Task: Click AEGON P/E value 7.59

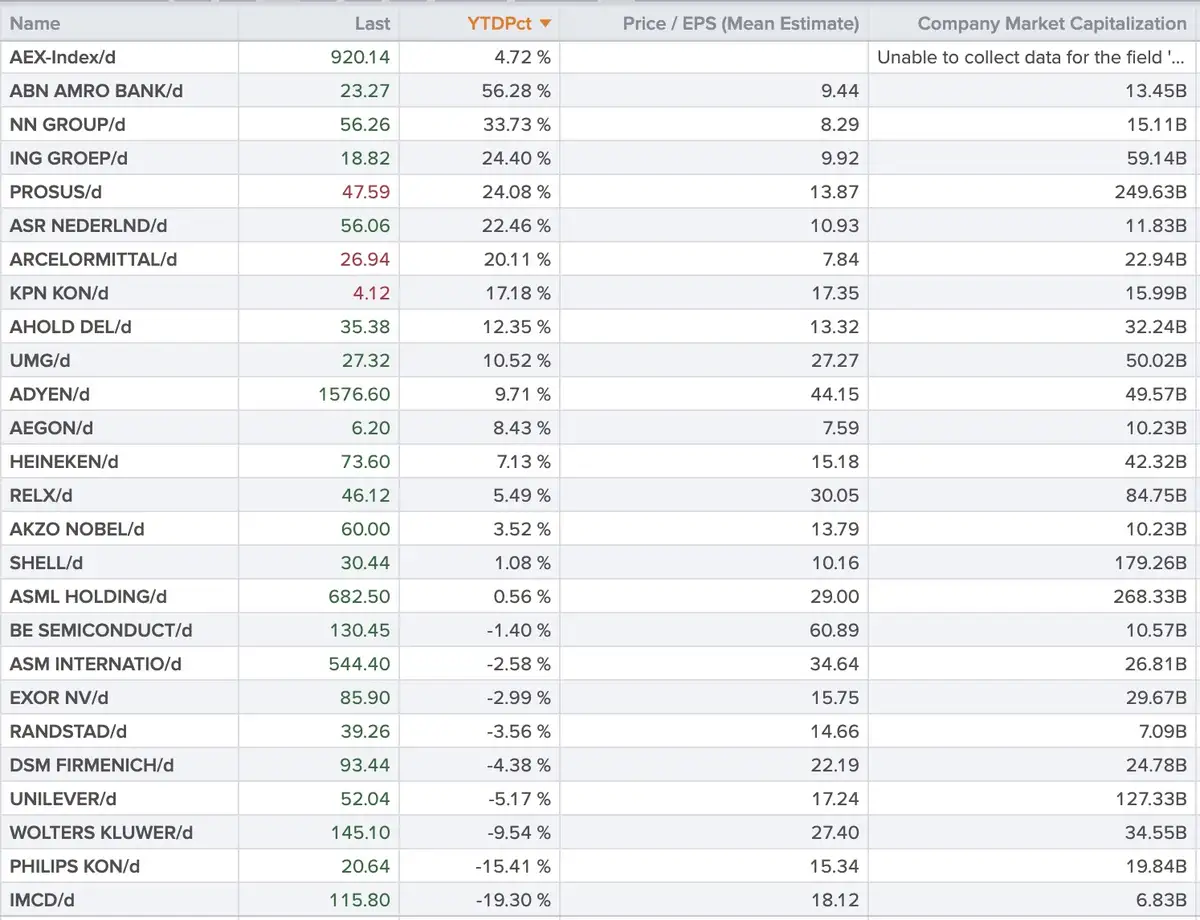Action: pyautogui.click(x=840, y=428)
